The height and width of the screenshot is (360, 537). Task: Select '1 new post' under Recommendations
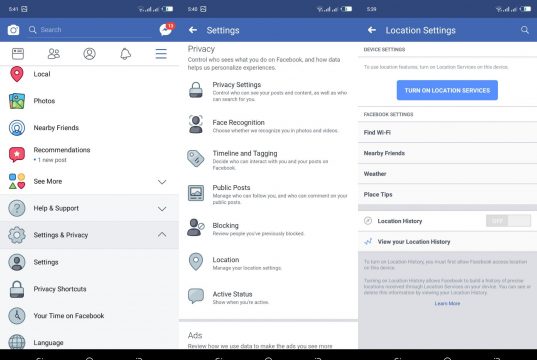[x=52, y=160]
